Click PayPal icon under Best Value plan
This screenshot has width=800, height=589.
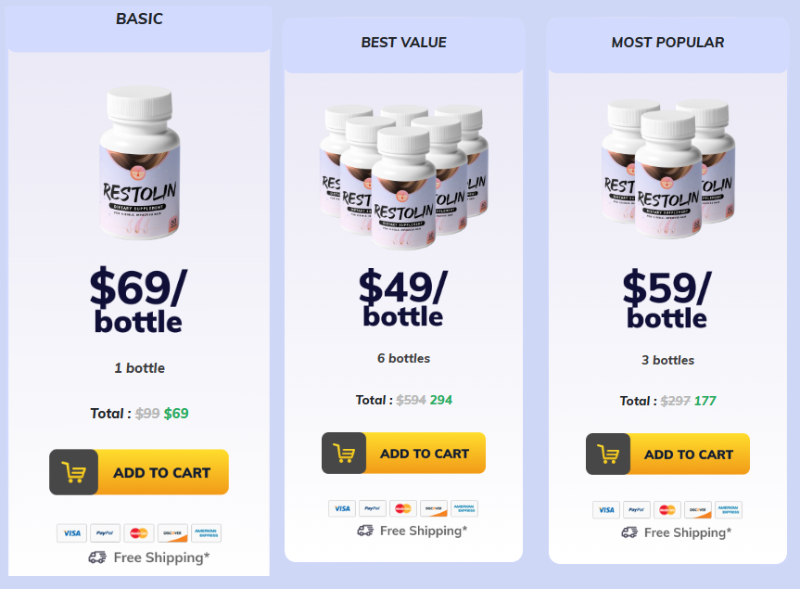[x=372, y=508]
